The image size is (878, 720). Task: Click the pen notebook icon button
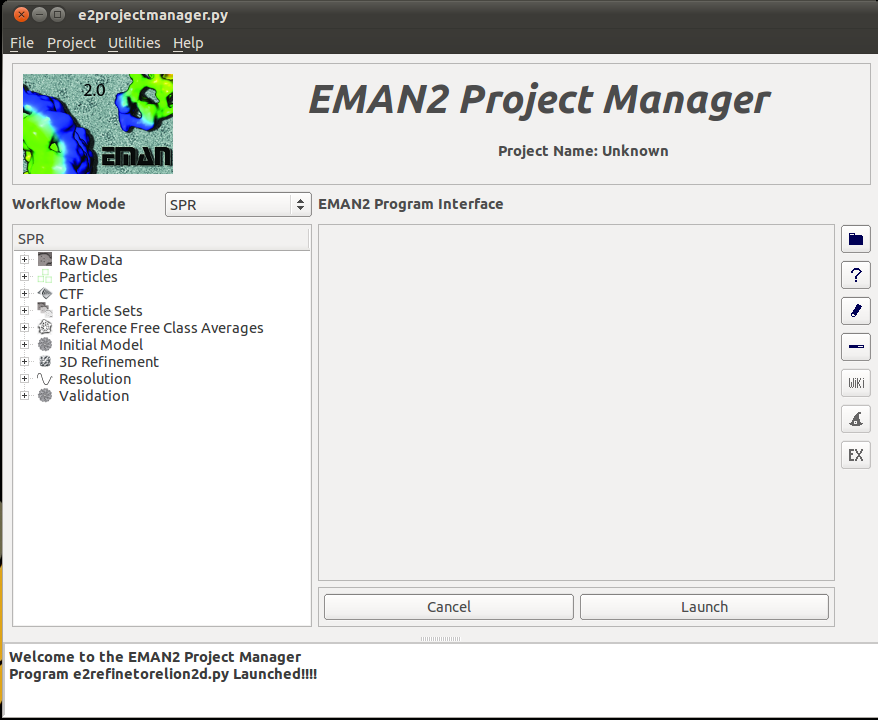tap(855, 311)
